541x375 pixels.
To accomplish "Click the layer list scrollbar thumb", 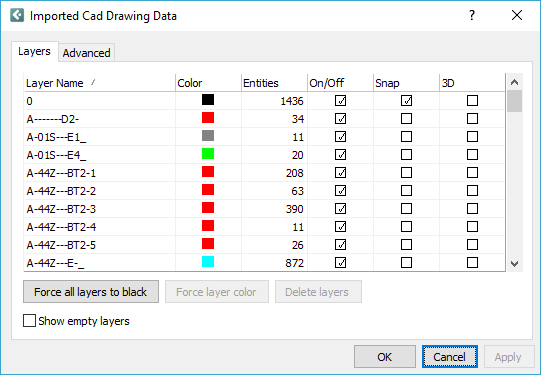I will [x=514, y=101].
